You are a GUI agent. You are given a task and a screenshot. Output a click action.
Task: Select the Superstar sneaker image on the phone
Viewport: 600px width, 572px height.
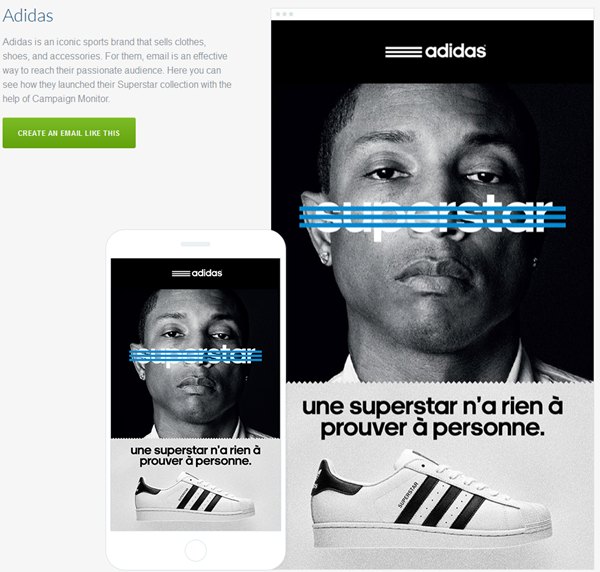coord(194,499)
